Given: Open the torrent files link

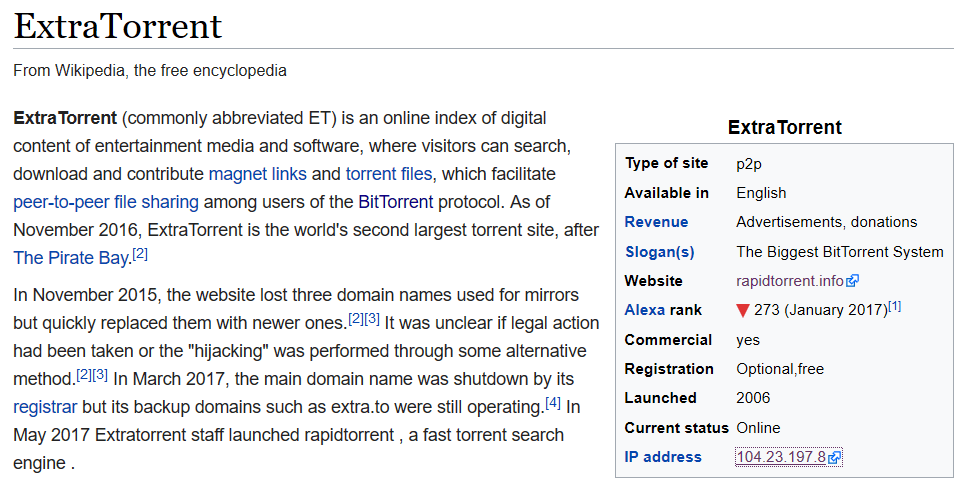Looking at the screenshot, I should coord(389,174).
